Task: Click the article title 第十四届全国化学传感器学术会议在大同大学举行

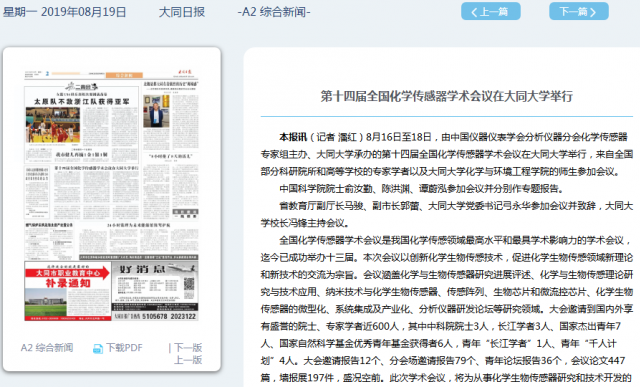Action: [447, 96]
